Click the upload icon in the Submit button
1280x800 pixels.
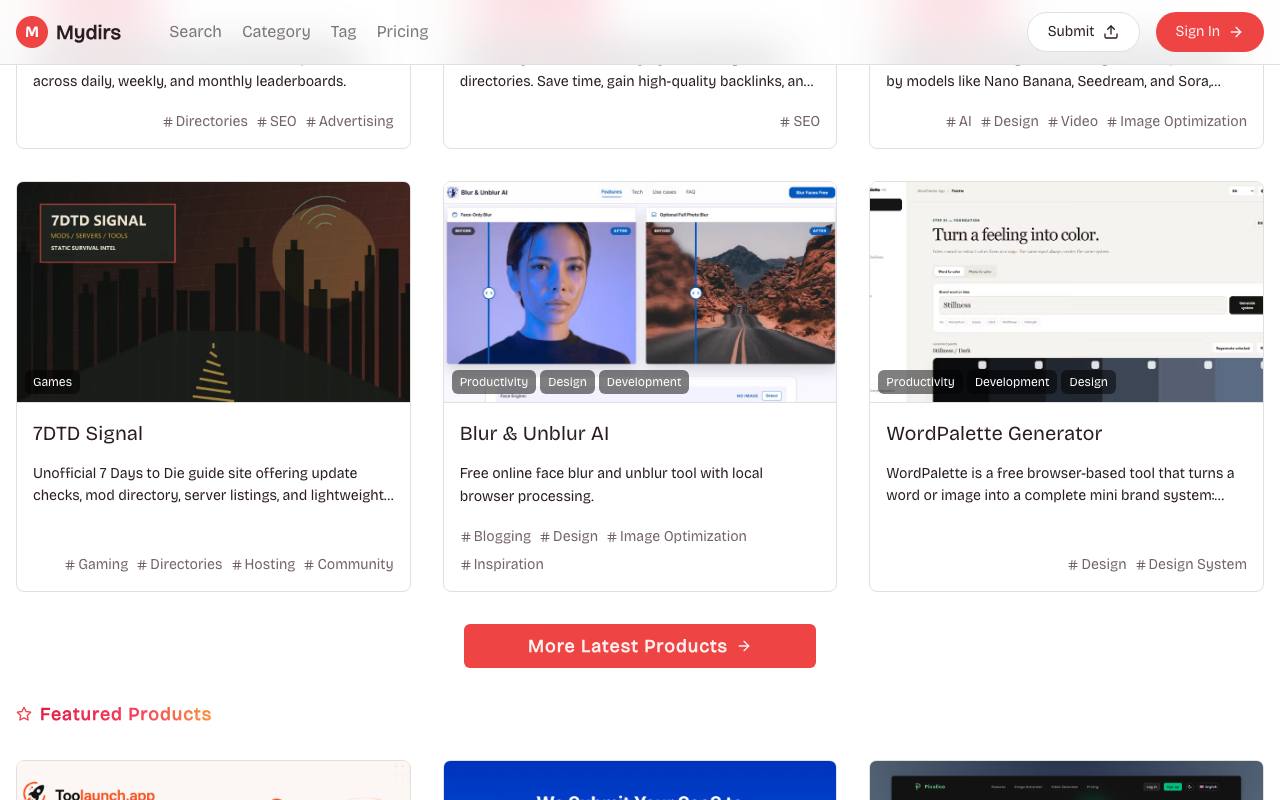pyautogui.click(x=1110, y=32)
